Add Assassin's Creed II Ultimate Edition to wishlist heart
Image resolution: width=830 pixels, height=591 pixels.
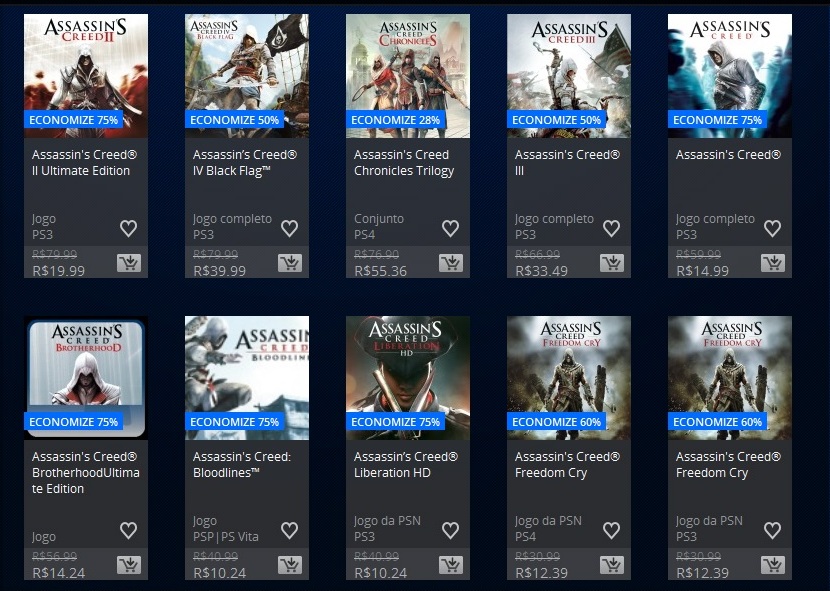coord(129,228)
